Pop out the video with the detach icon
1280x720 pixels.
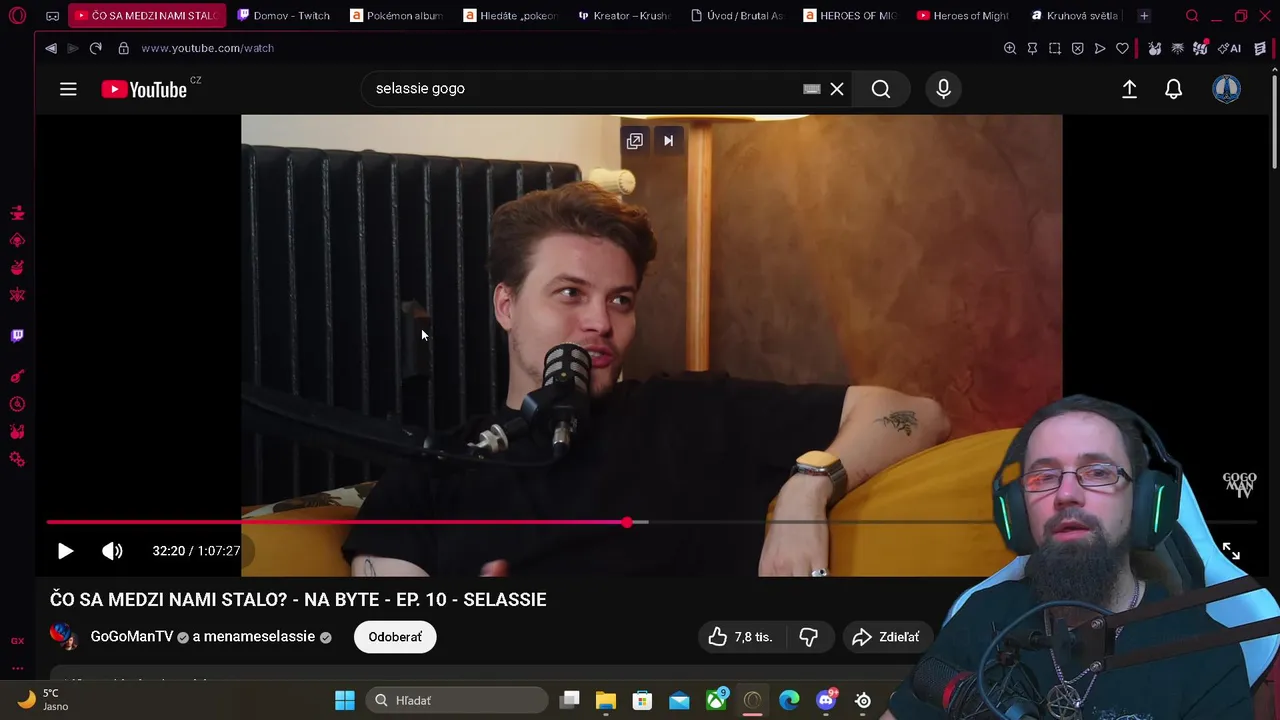tap(634, 141)
